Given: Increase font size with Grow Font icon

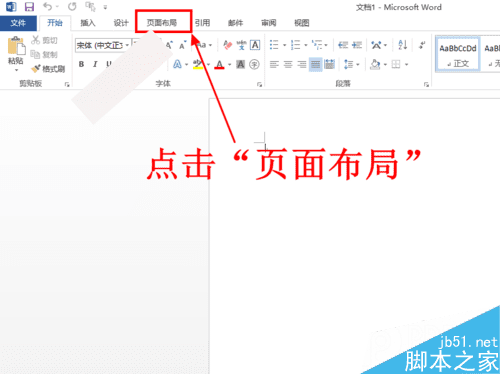Looking at the screenshot, I should [x=169, y=45].
